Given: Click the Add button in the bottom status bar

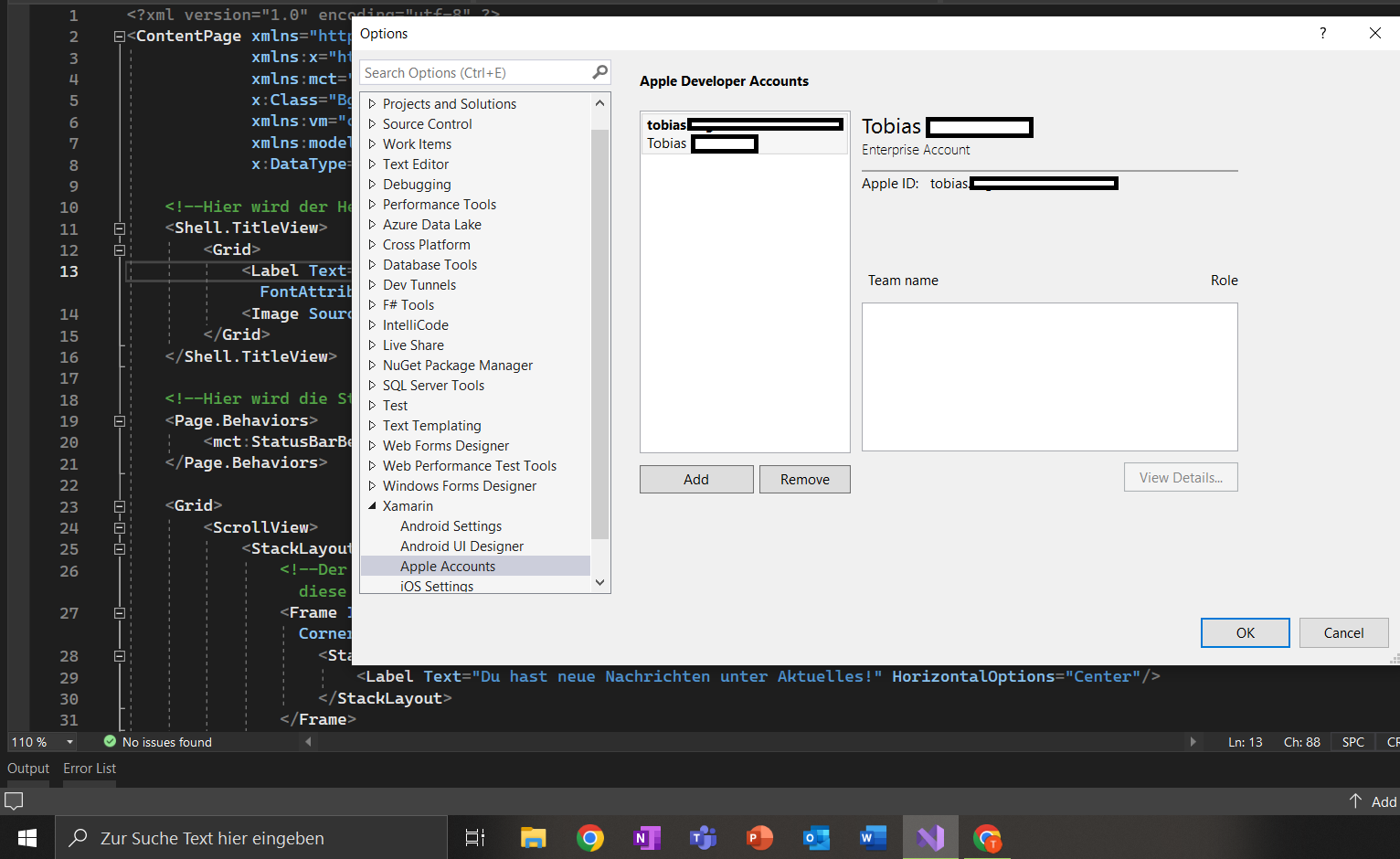Looking at the screenshot, I should (1373, 801).
